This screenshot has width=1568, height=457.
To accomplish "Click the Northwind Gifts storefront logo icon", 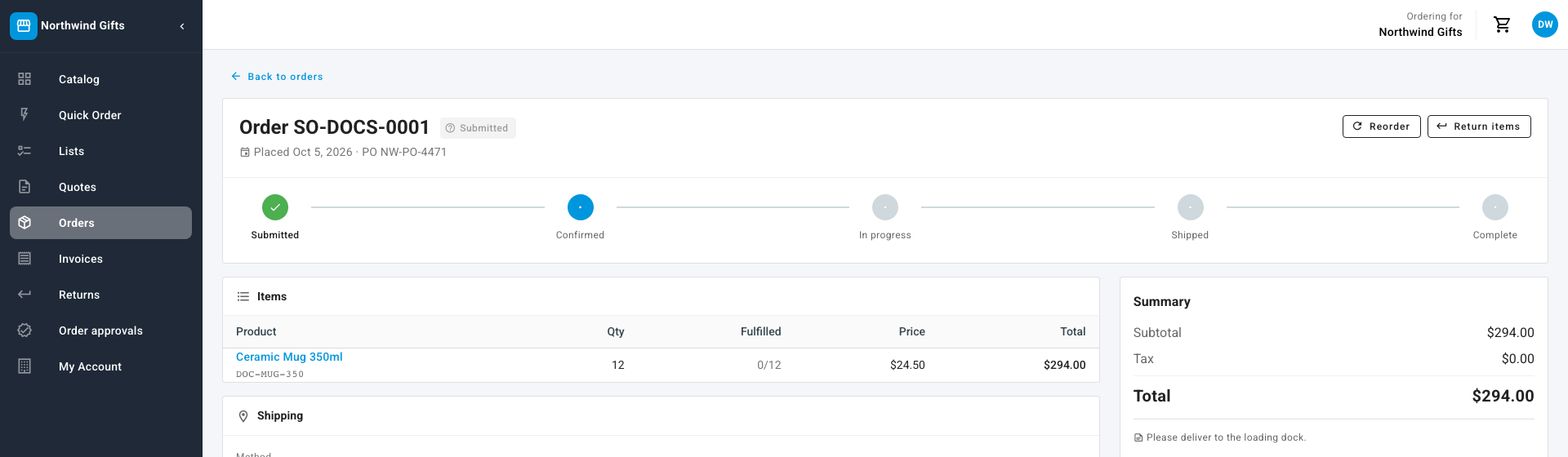I will click(x=24, y=26).
